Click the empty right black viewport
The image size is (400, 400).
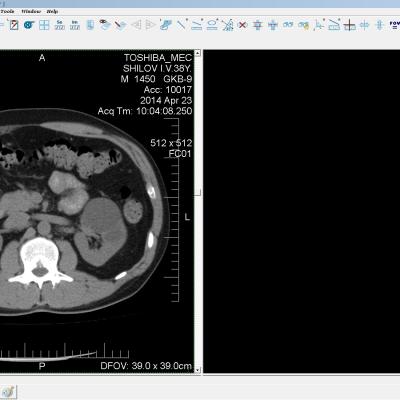tap(302, 211)
